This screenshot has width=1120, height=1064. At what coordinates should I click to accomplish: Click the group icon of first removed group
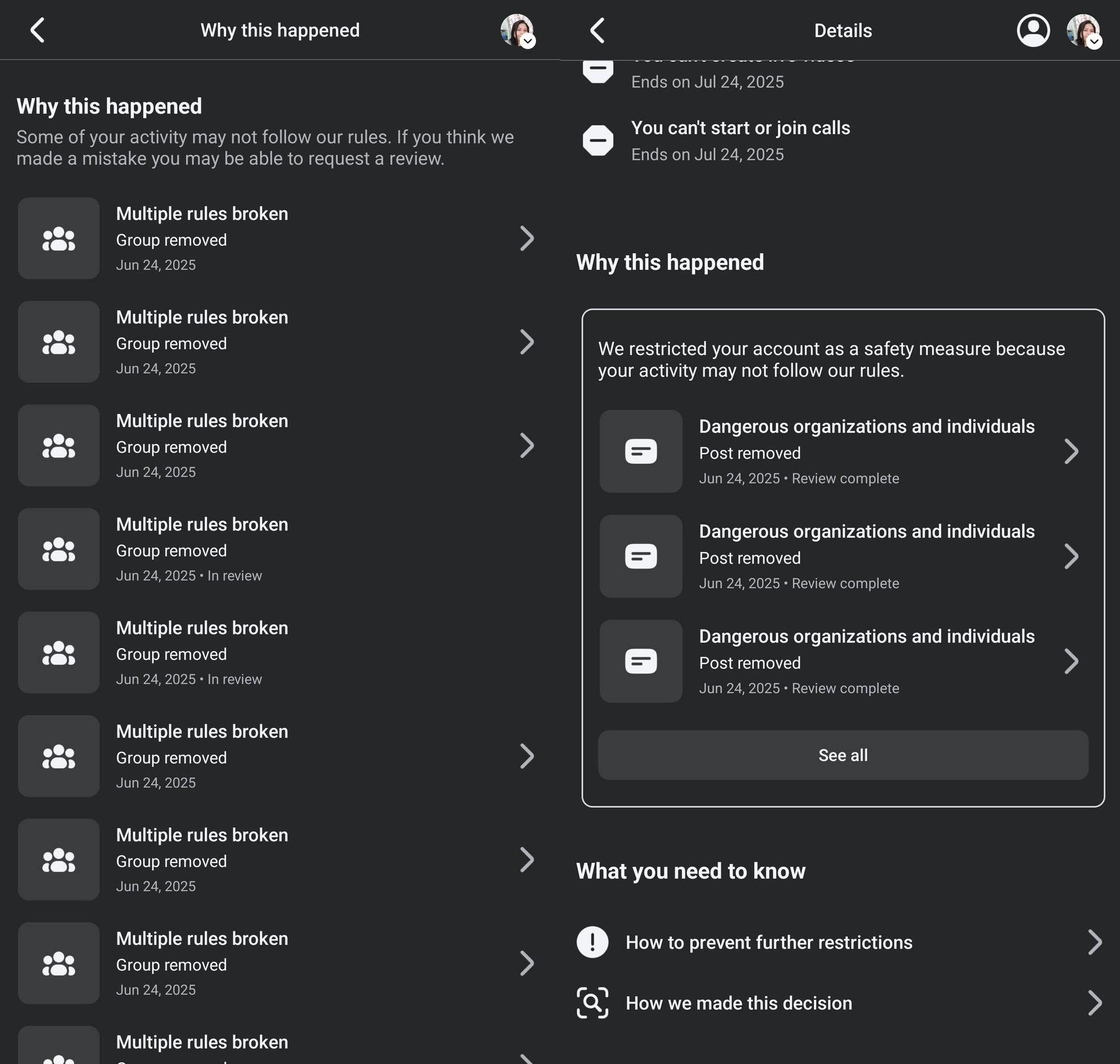58,238
